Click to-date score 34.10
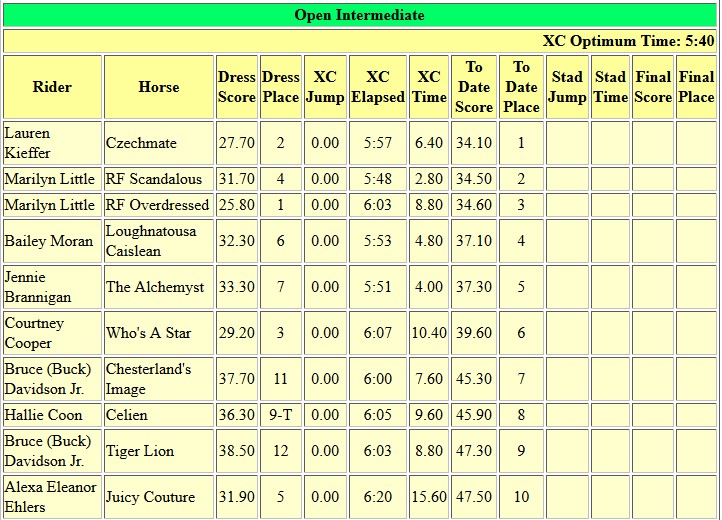This screenshot has width=722, height=520. pos(474,143)
